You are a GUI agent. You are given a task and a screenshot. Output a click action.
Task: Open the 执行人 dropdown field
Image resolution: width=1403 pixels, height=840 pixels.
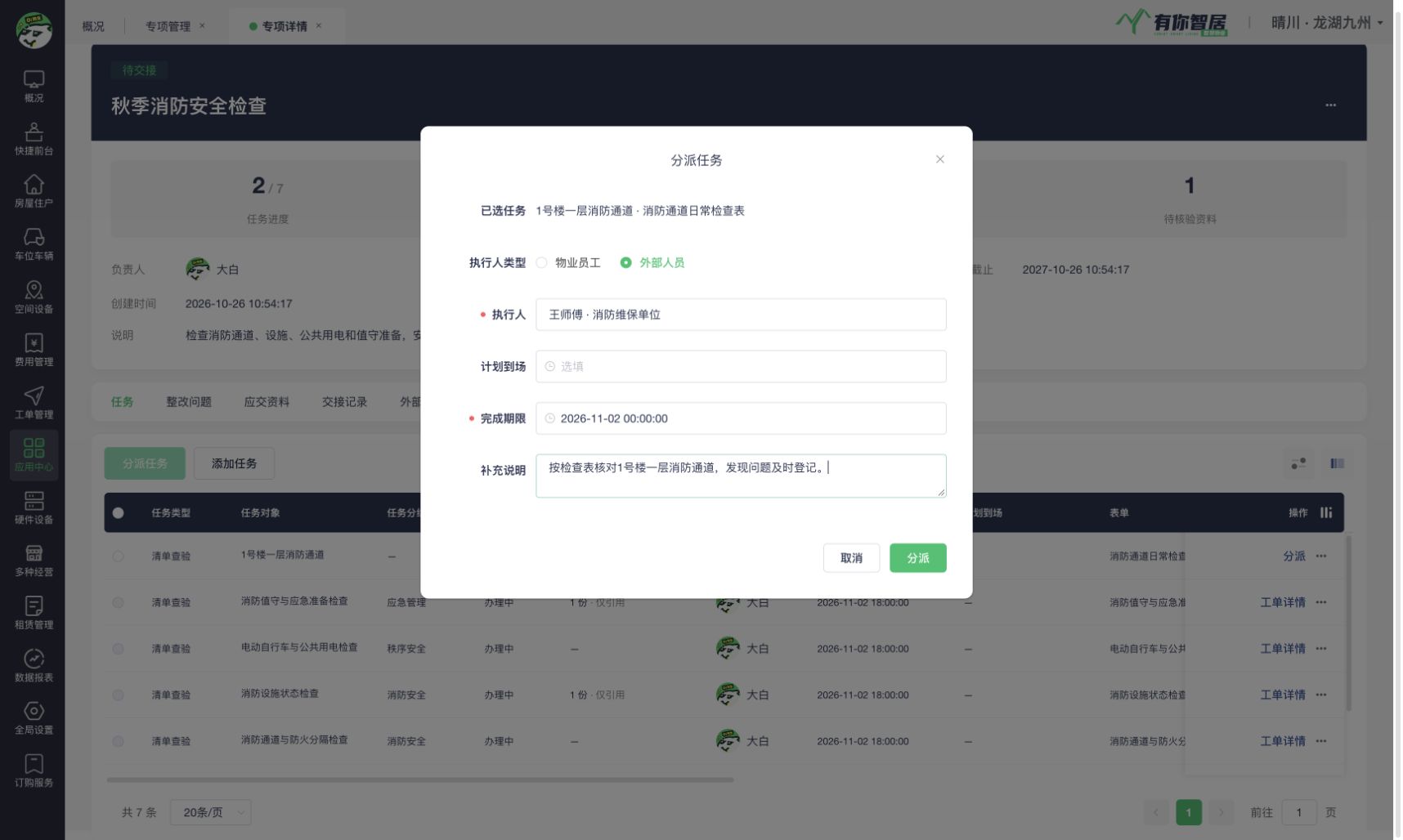pos(741,315)
